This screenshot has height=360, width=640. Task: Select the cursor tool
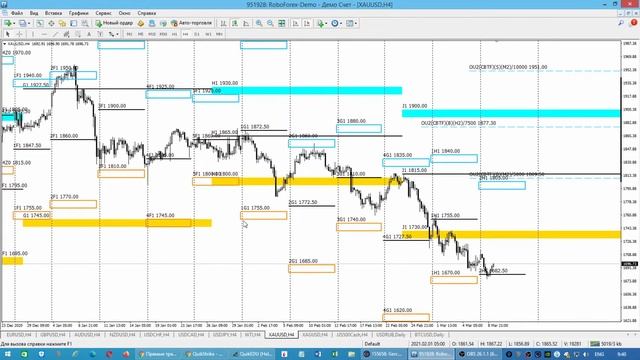pos(7,34)
